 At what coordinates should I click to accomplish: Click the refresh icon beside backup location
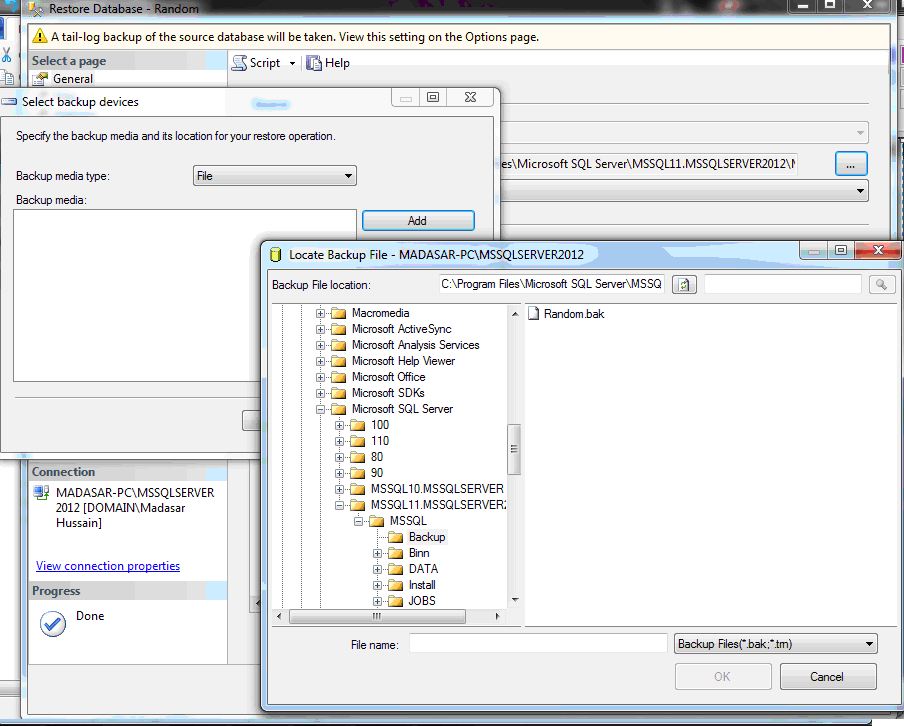[684, 285]
